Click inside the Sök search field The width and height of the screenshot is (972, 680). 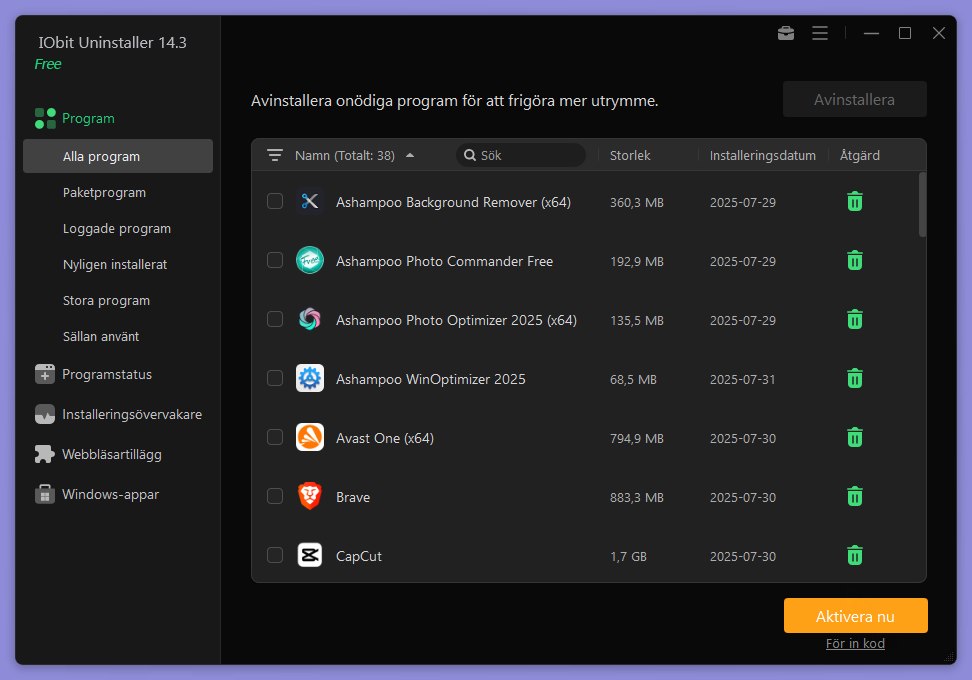520,155
